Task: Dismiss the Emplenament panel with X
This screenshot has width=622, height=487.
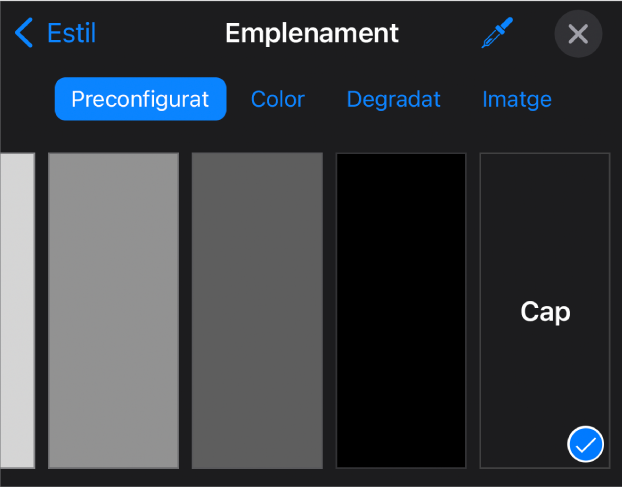Action: (578, 34)
